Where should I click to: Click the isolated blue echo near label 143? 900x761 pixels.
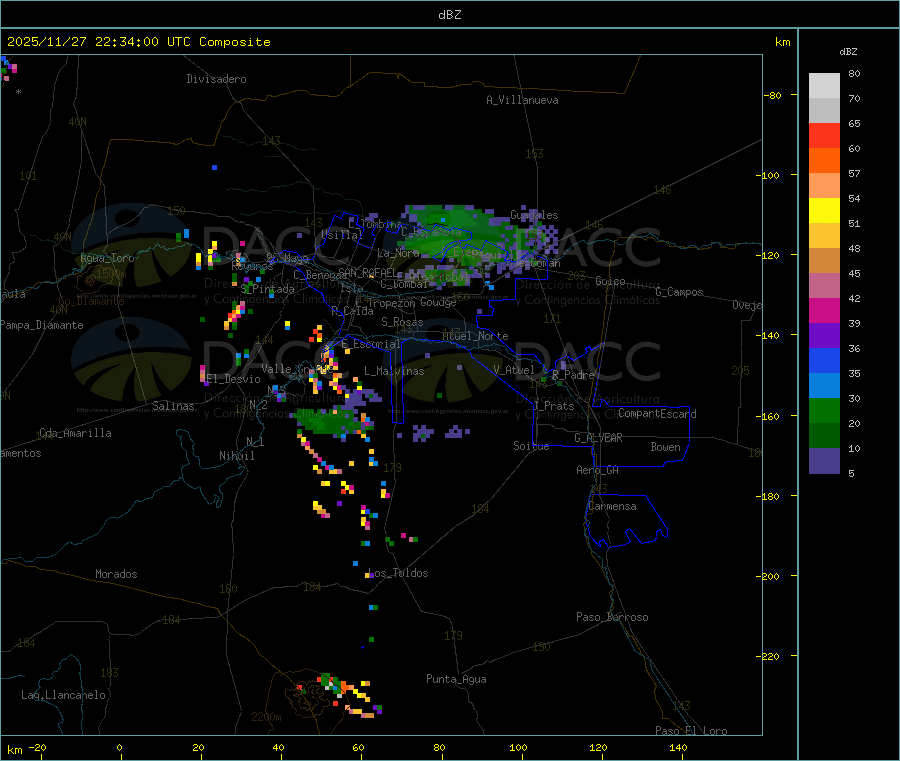coord(214,168)
